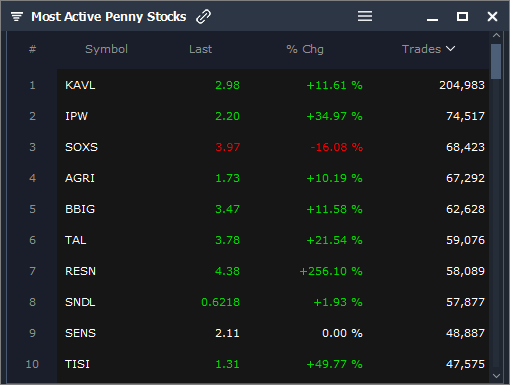Screen dimensions: 510x385
Task: Select the KAVL symbol row
Action: 273,85
